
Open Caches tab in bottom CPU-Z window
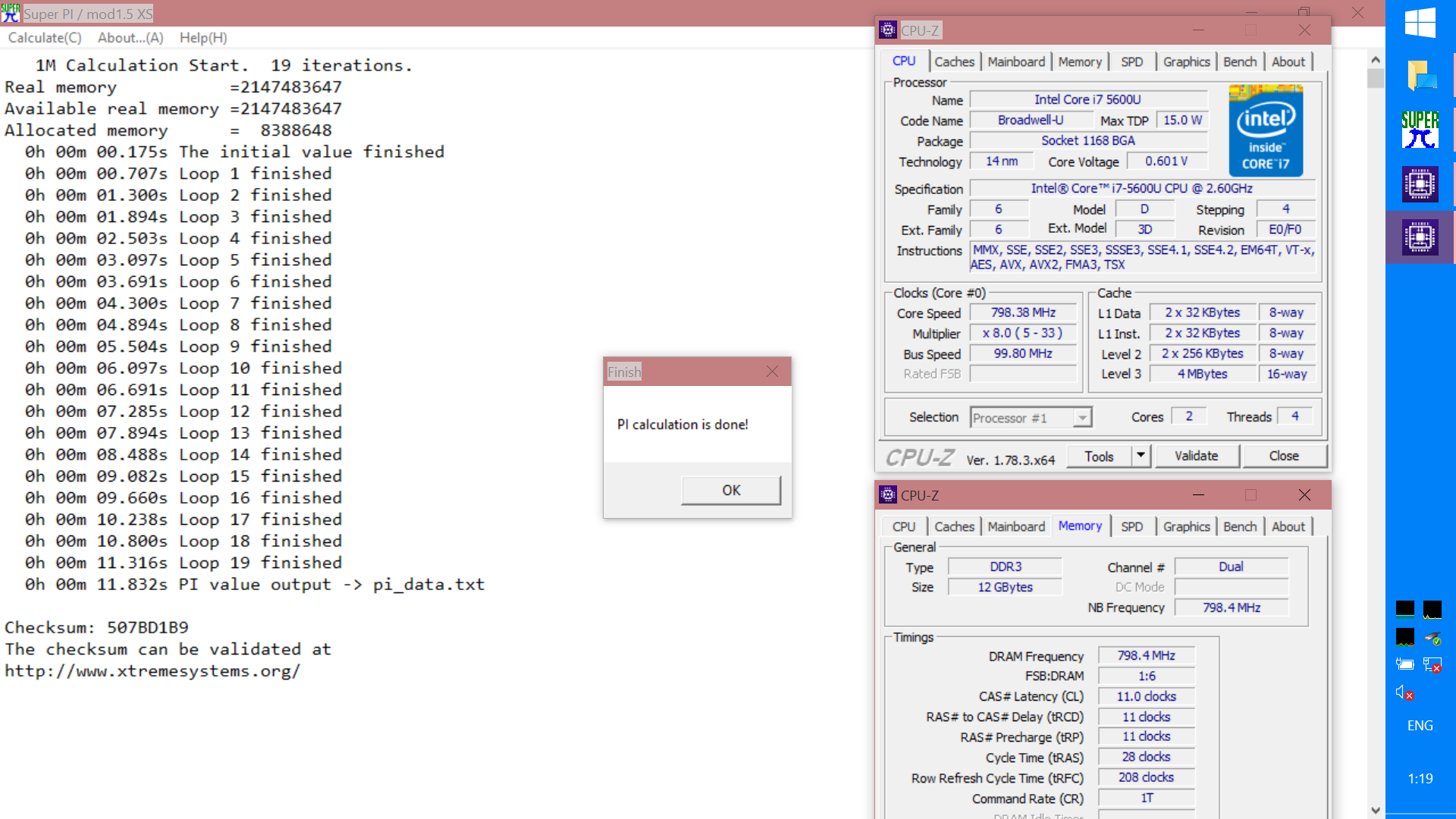954,527
